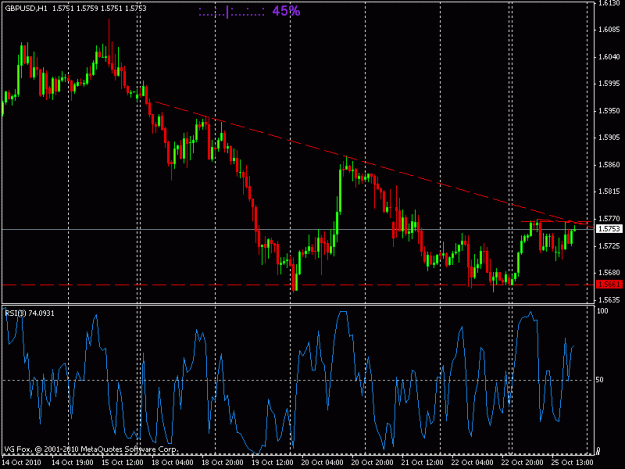Click the 14 Oct 2010 date label
This screenshot has width=625, height=469.
22,463
